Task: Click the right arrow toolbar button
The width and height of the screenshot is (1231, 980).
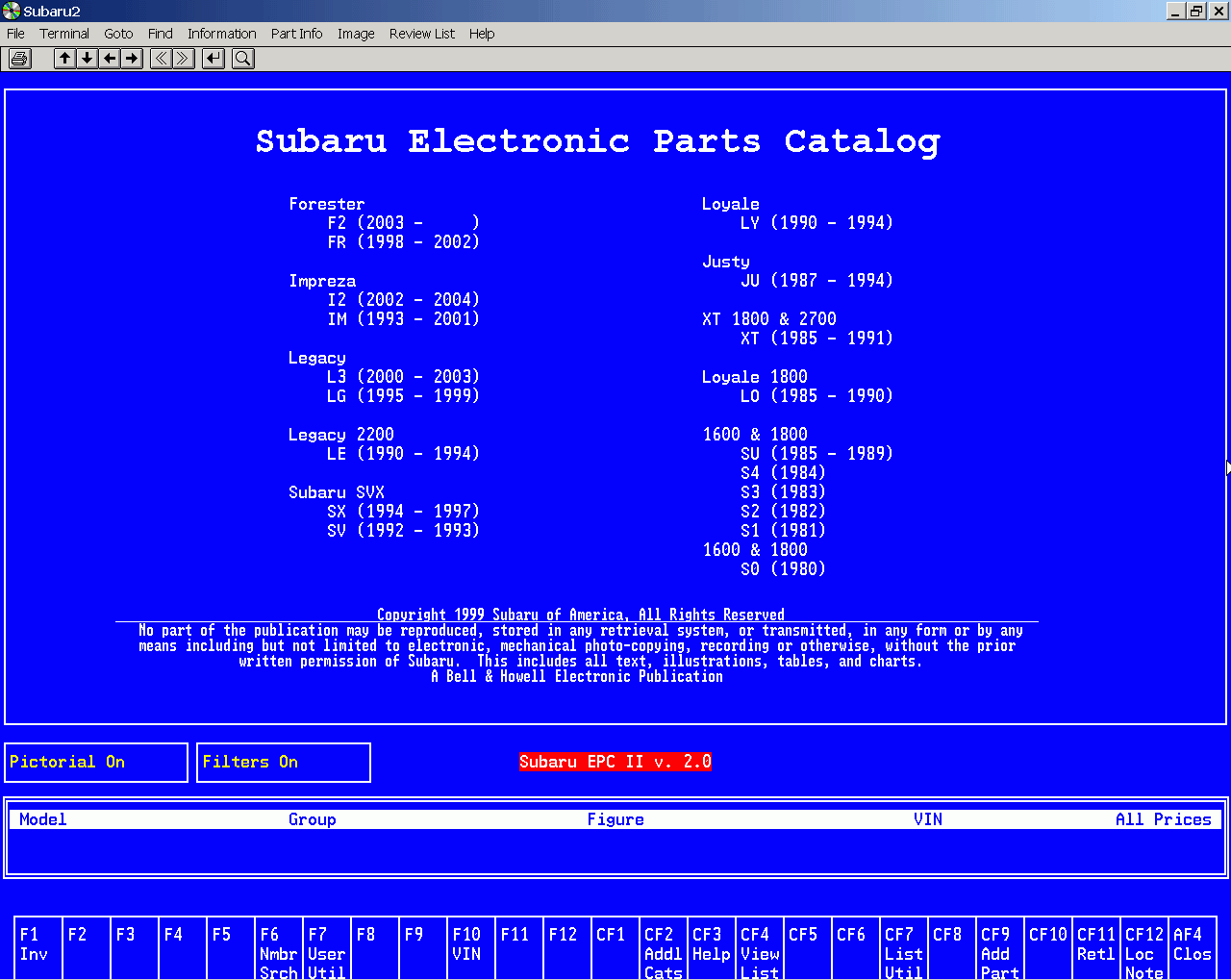Action: (132, 59)
